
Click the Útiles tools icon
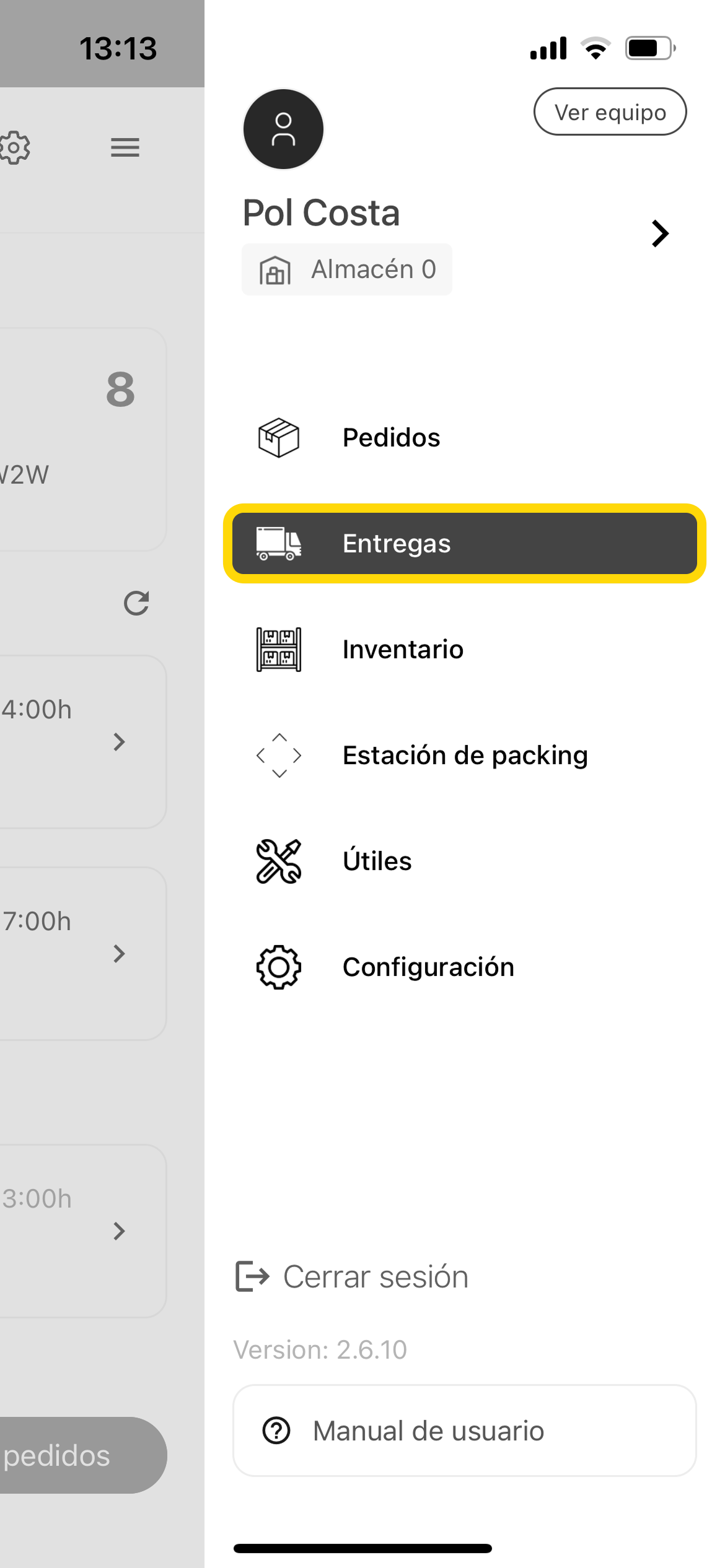tap(279, 861)
